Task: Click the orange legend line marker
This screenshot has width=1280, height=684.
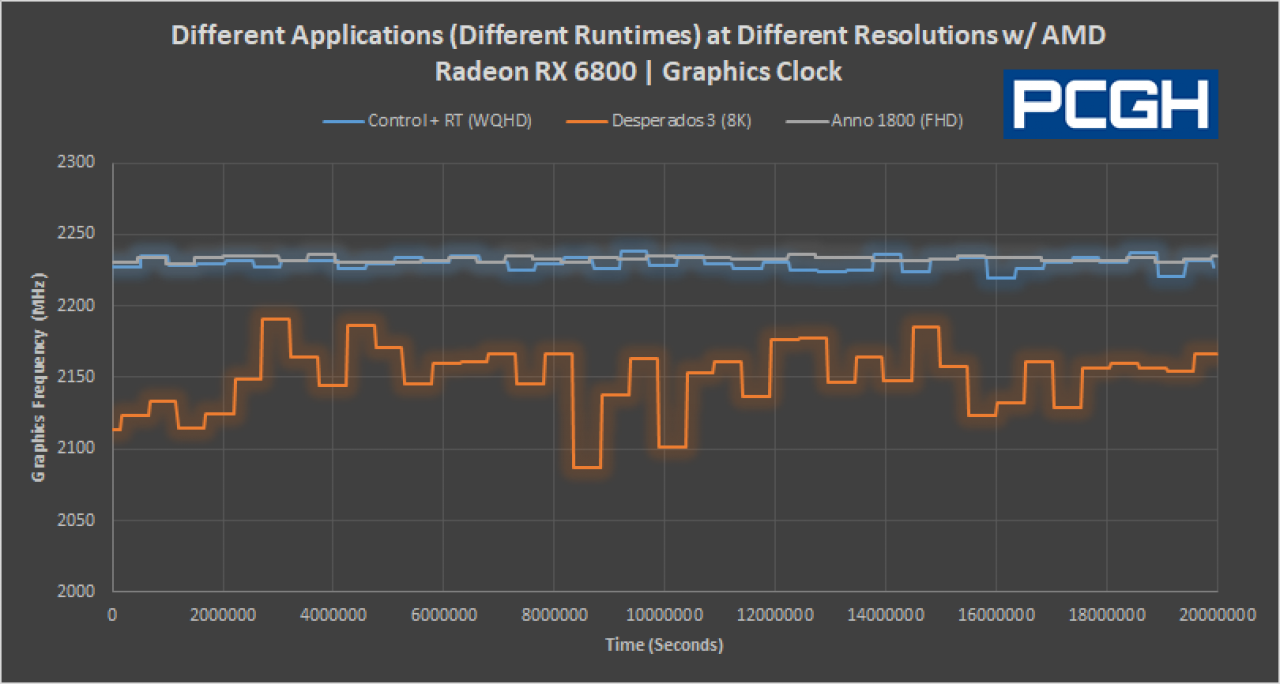Action: click(587, 121)
